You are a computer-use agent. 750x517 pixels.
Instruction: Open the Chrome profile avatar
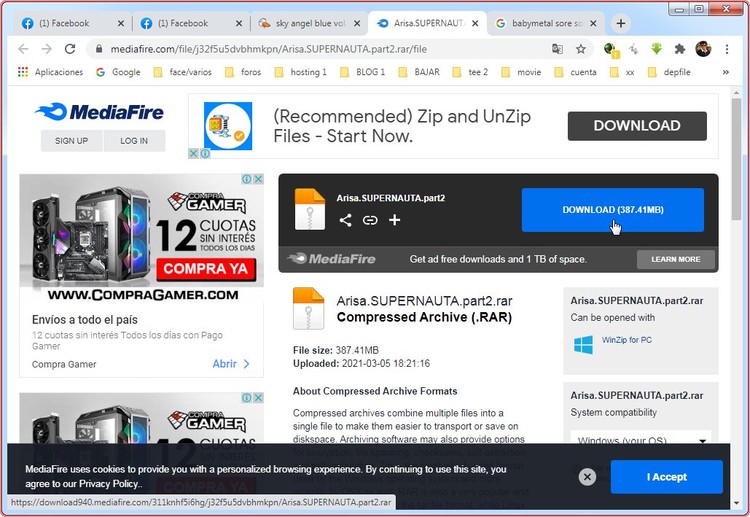703,49
